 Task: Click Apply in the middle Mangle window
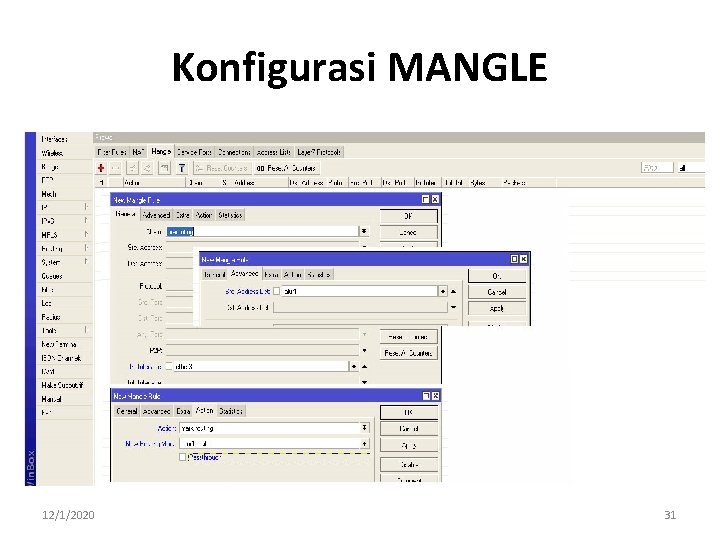[x=497, y=308]
